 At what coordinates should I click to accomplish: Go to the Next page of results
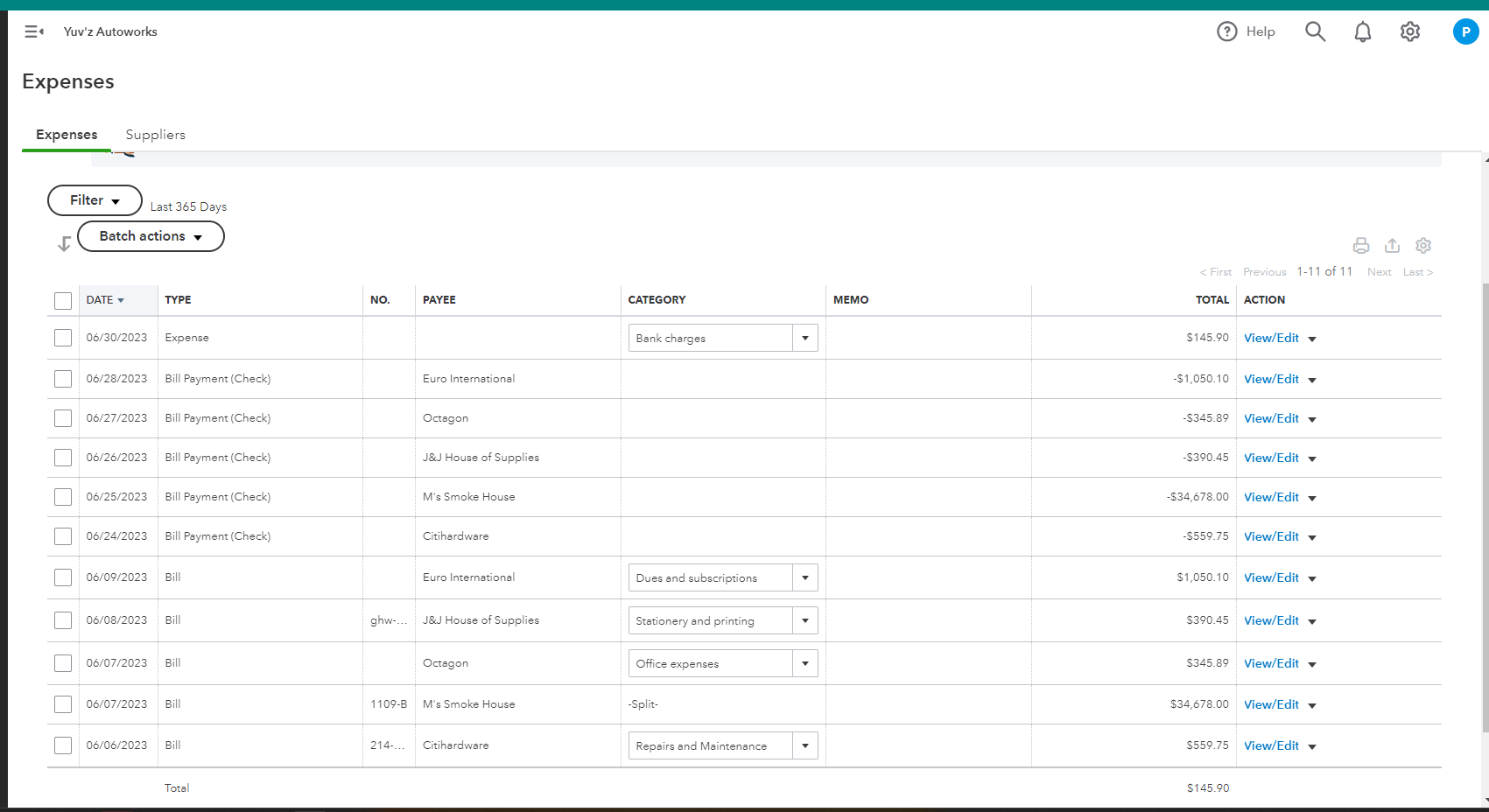[x=1380, y=272]
